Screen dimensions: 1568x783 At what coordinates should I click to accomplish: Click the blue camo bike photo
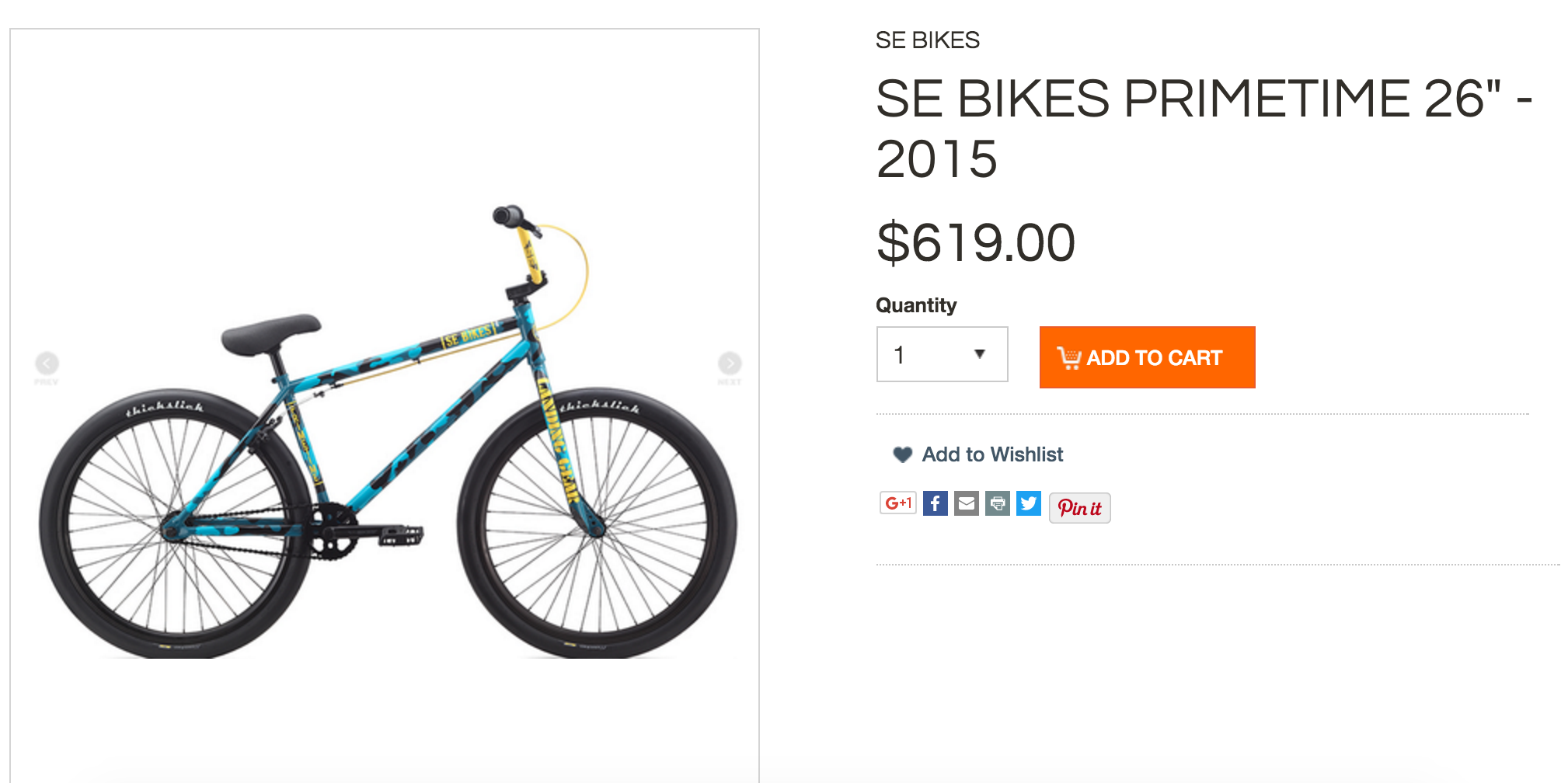389,435
